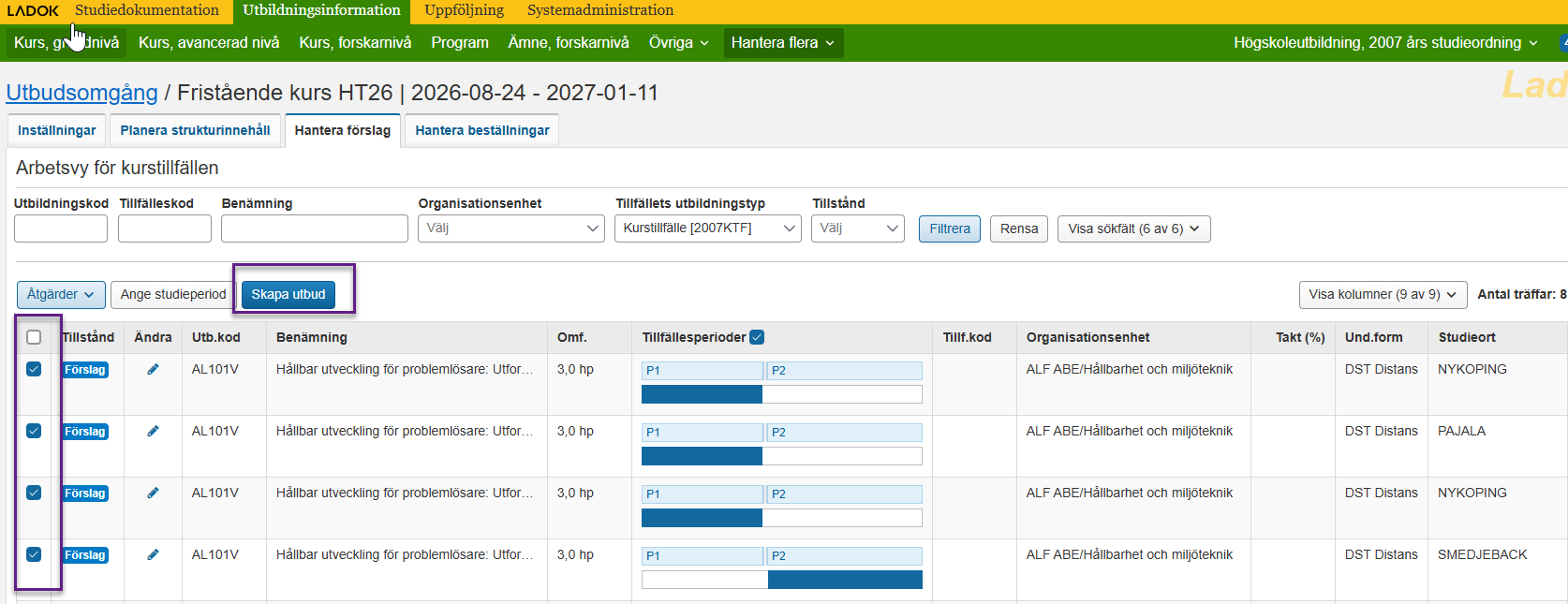The height and width of the screenshot is (604, 1568).
Task: Click the Benämning filter text field
Action: (x=314, y=228)
